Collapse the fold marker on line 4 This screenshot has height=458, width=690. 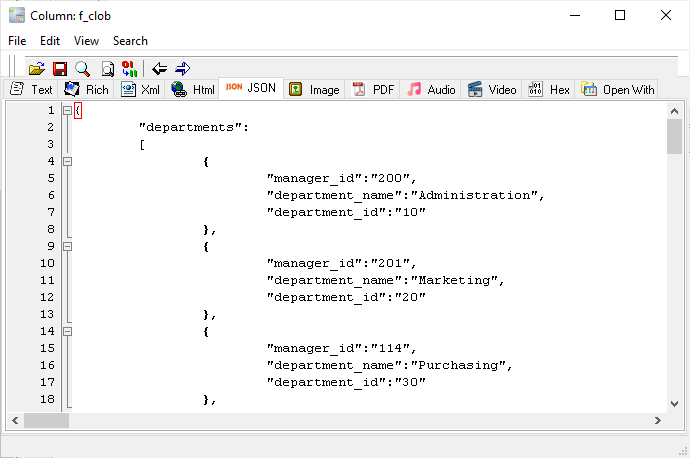pos(67,161)
